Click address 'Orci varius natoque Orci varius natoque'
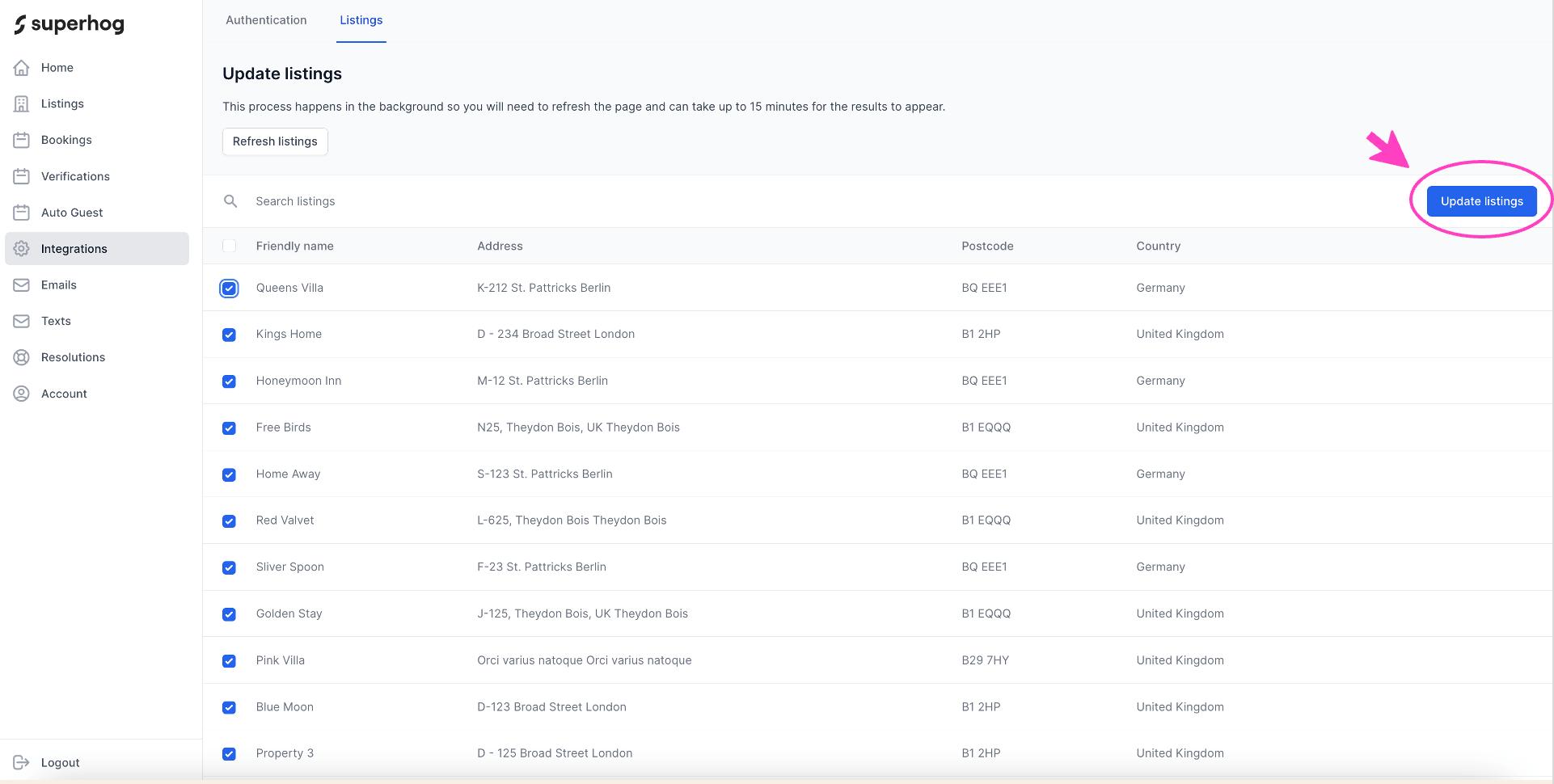The width and height of the screenshot is (1554, 784). pyautogui.click(x=584, y=660)
